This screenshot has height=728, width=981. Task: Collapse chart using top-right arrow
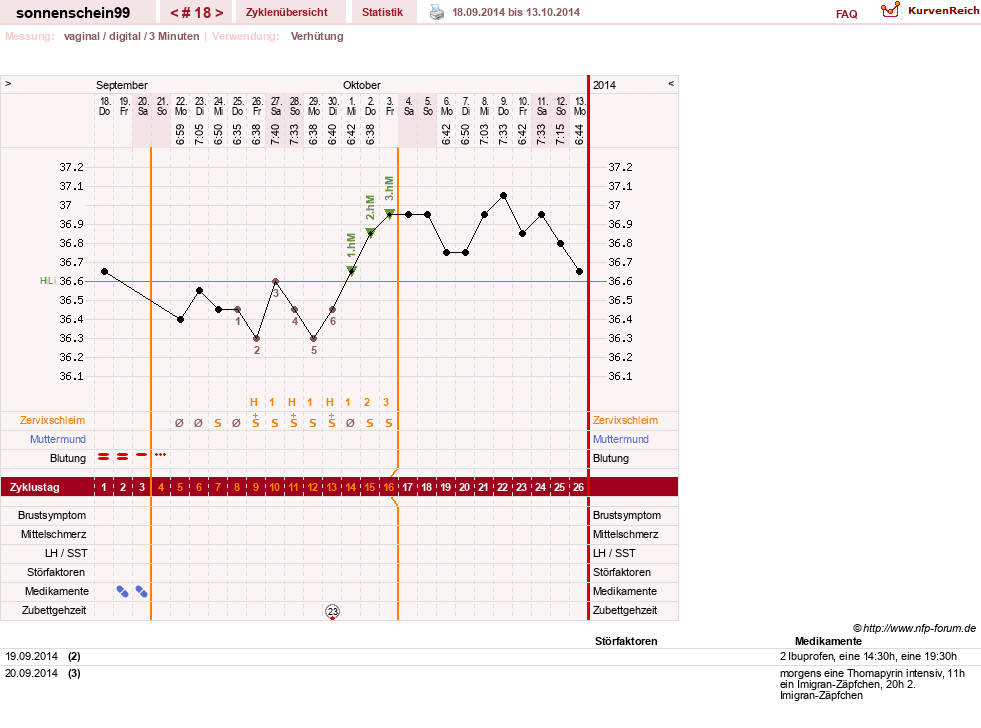[x=671, y=83]
